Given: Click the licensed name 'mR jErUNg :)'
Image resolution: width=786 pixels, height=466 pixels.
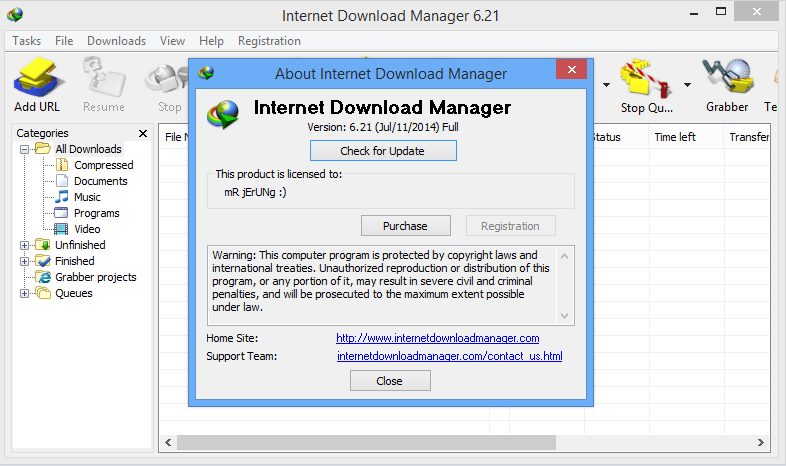Looking at the screenshot, I should point(255,192).
